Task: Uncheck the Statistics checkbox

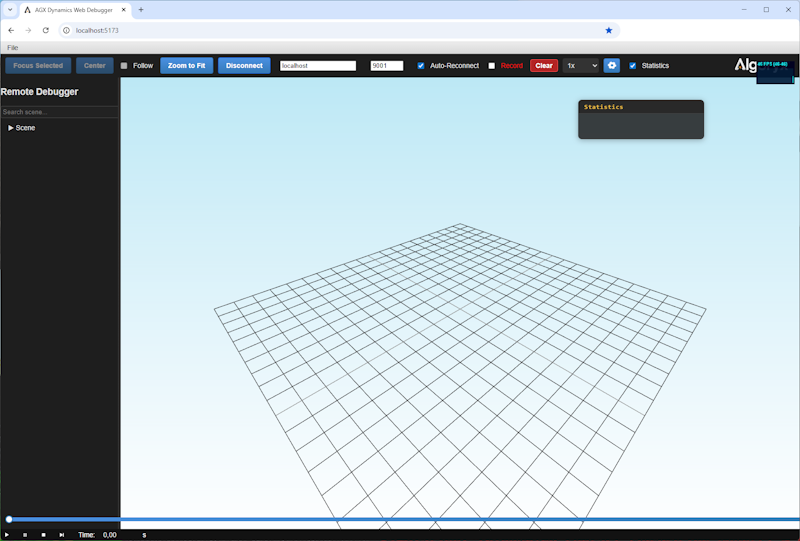Action: tap(632, 66)
